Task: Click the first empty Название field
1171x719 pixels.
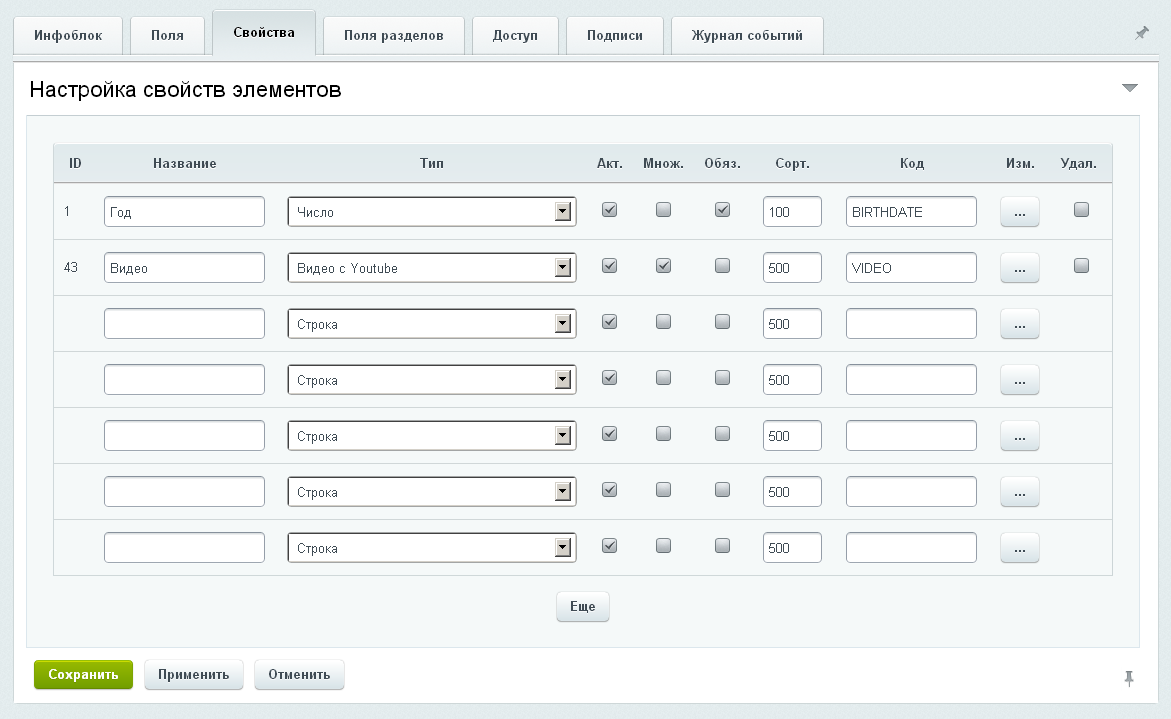Action: [184, 324]
